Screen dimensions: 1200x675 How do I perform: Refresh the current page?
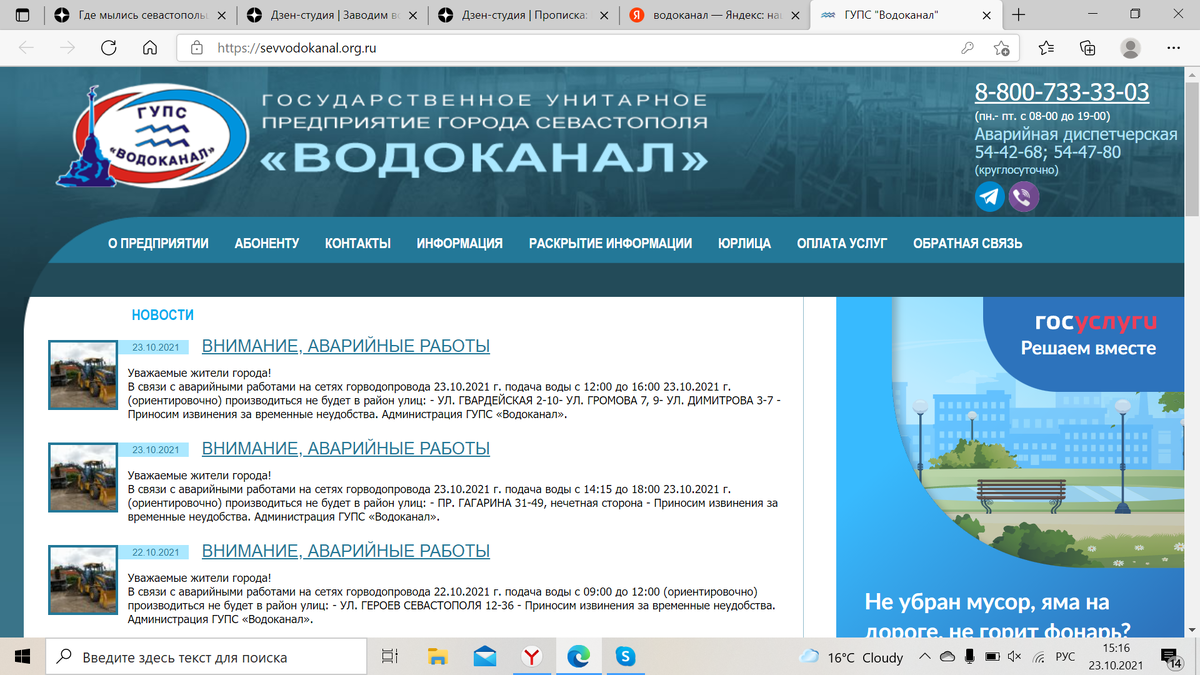click(107, 47)
